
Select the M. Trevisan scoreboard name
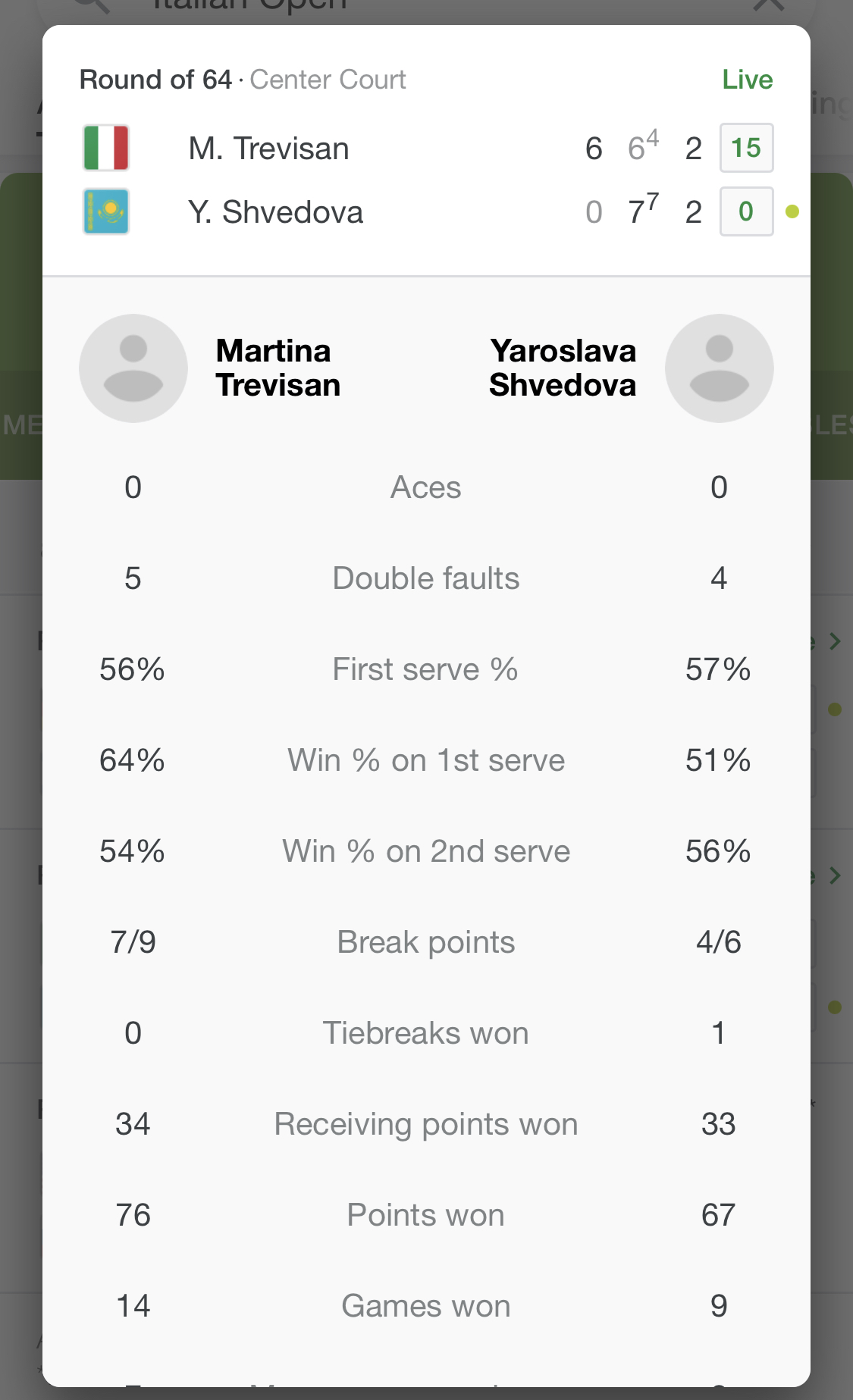[268, 149]
